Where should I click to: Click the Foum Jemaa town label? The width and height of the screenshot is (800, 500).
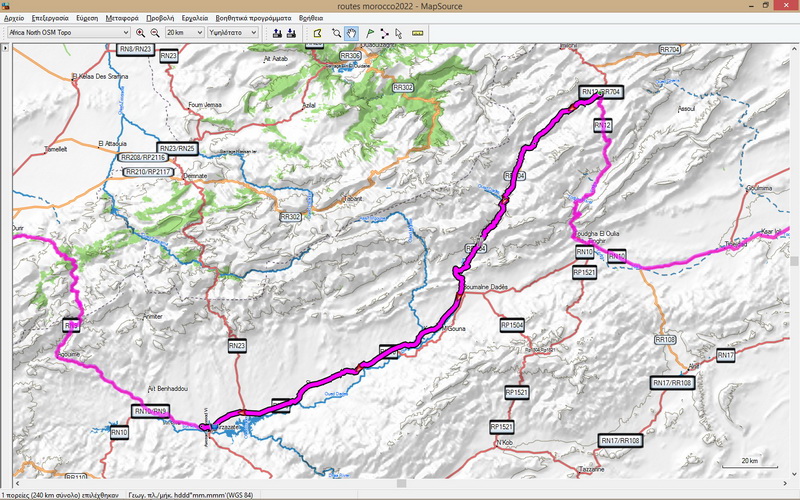click(205, 105)
